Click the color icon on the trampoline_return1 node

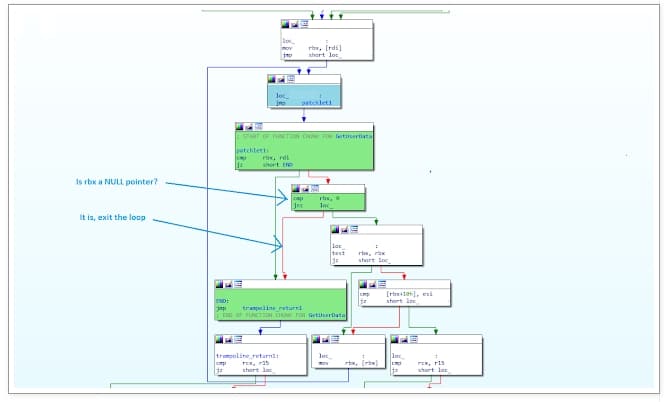click(219, 338)
